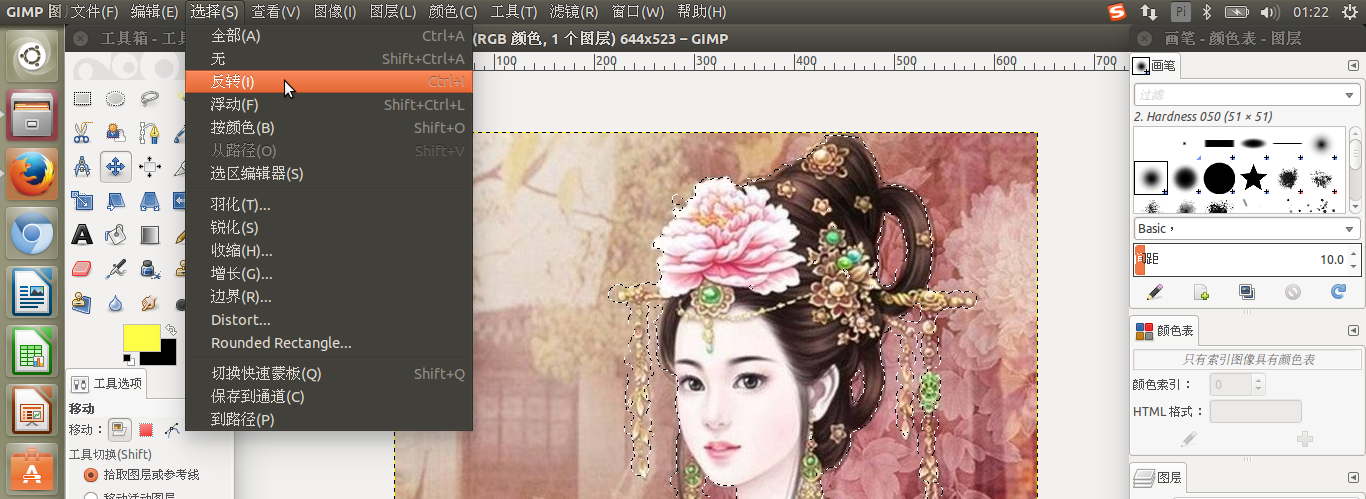Click the Refresh brushes icon
The image size is (1366, 499).
(1338, 292)
